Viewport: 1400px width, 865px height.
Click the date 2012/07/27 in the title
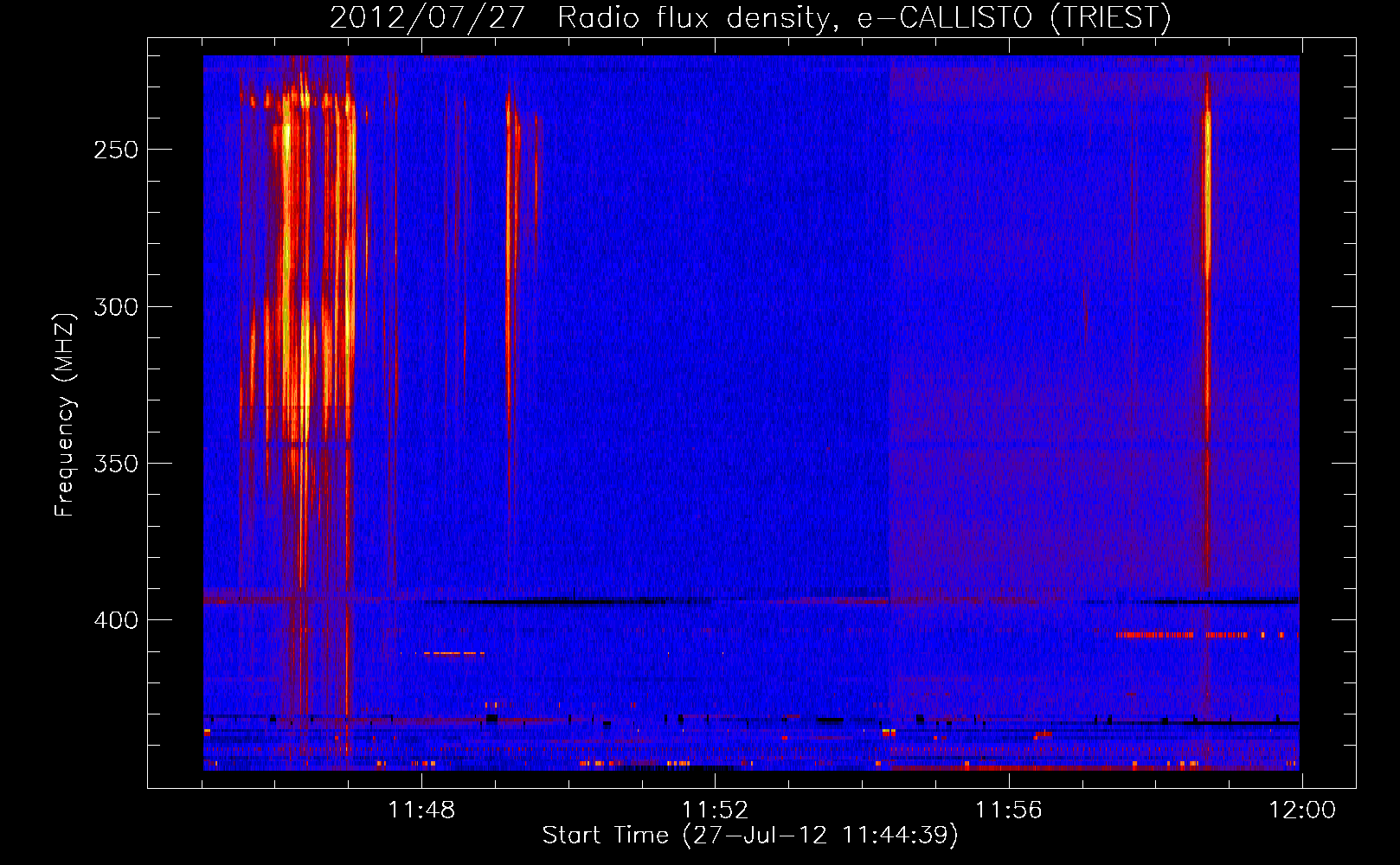[x=427, y=17]
